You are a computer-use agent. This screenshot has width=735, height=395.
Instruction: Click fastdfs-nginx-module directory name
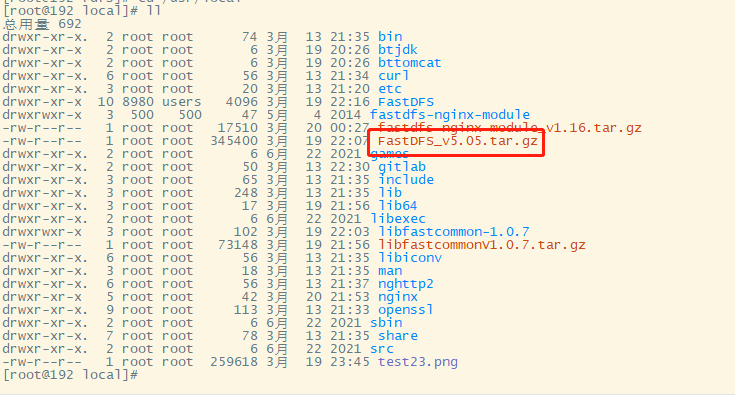coord(450,115)
